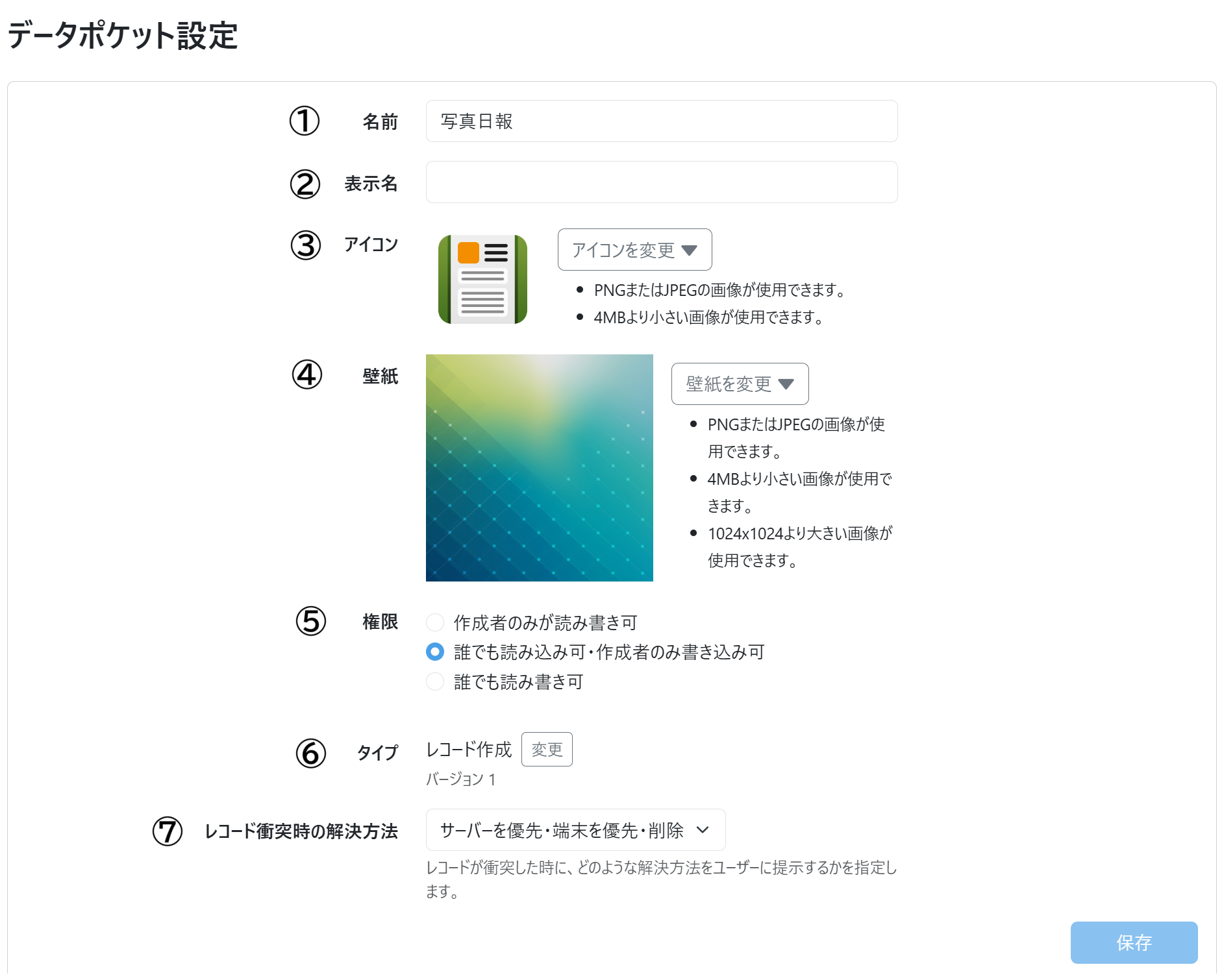Click the 名前 field containing 写真日報
Screen dimensions: 1224x980
(x=661, y=121)
